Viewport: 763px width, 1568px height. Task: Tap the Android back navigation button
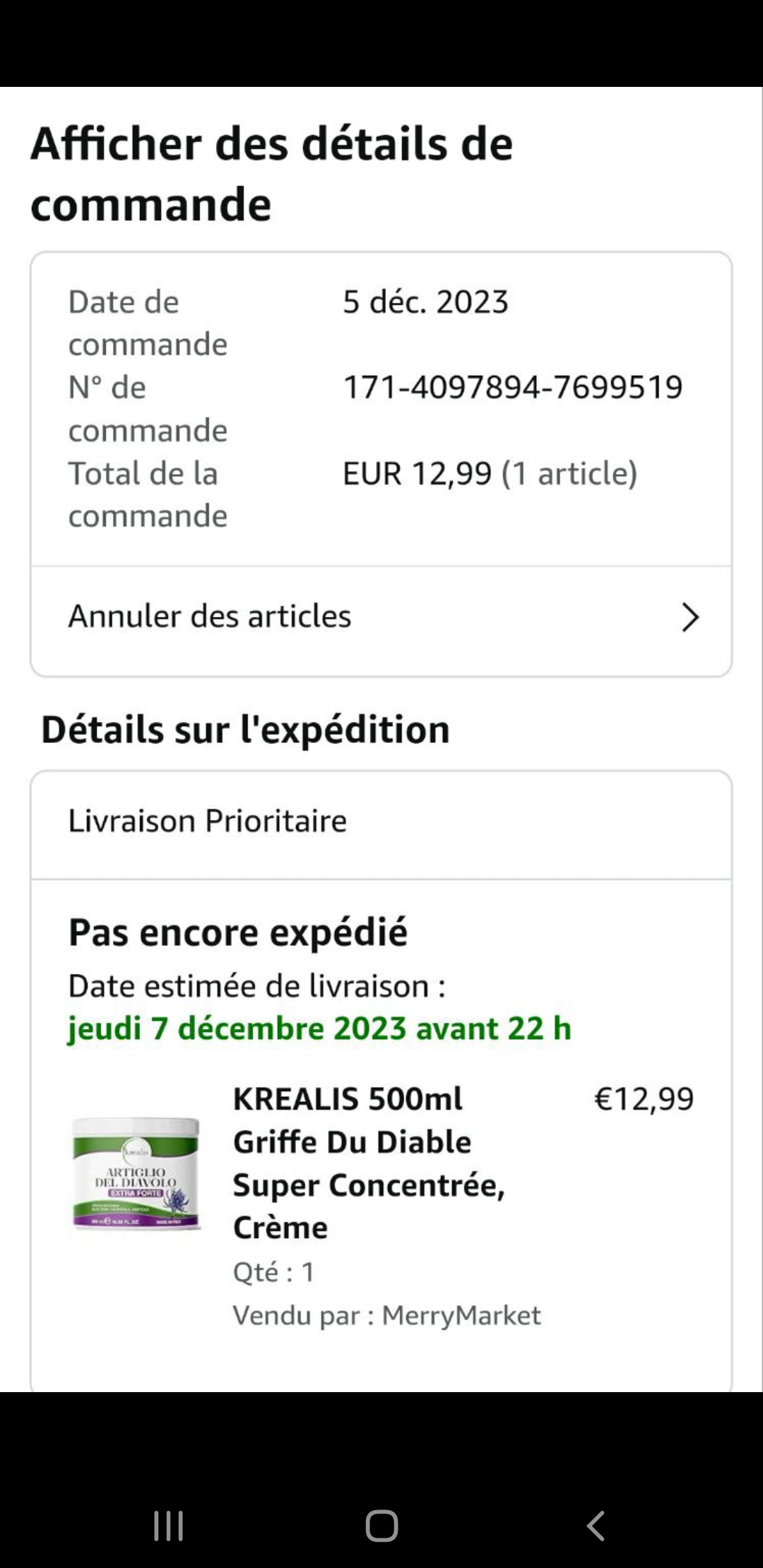(x=596, y=1526)
